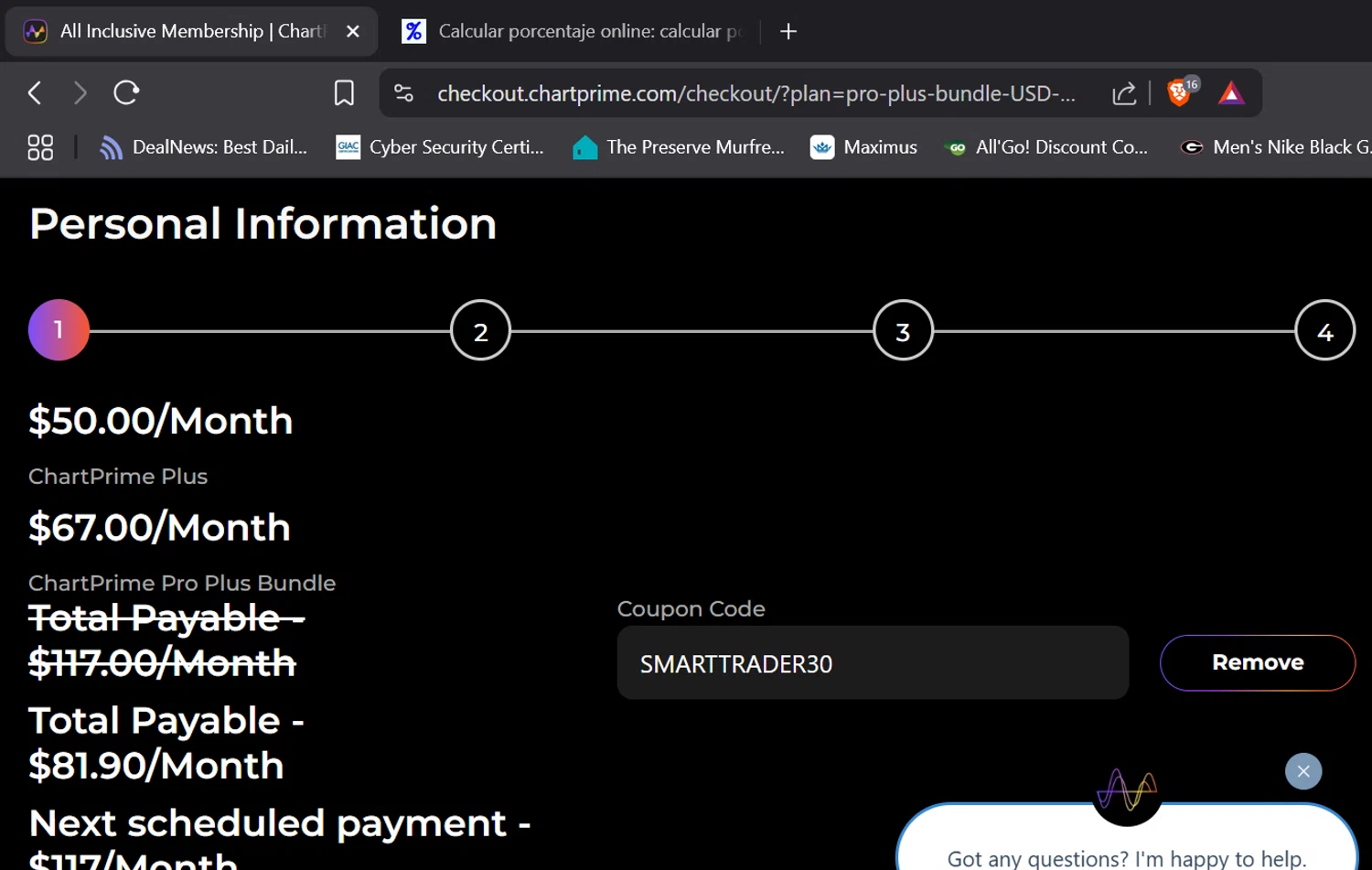Remove the SMARTTRADER30 coupon
Image resolution: width=1372 pixels, height=870 pixels.
(1258, 662)
